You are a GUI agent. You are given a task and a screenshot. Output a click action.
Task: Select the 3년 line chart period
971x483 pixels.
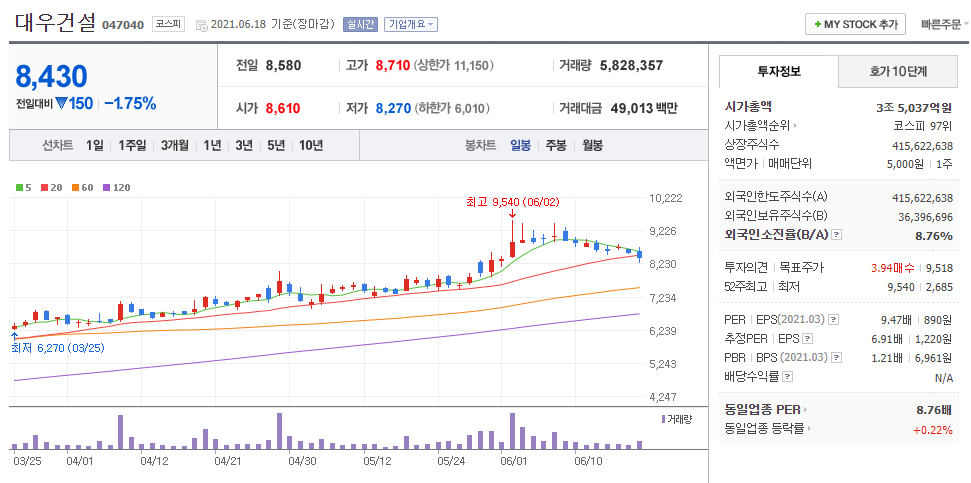(x=244, y=146)
